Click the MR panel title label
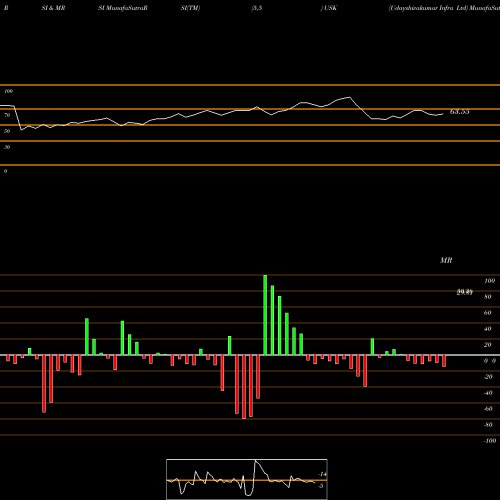 tap(446, 260)
